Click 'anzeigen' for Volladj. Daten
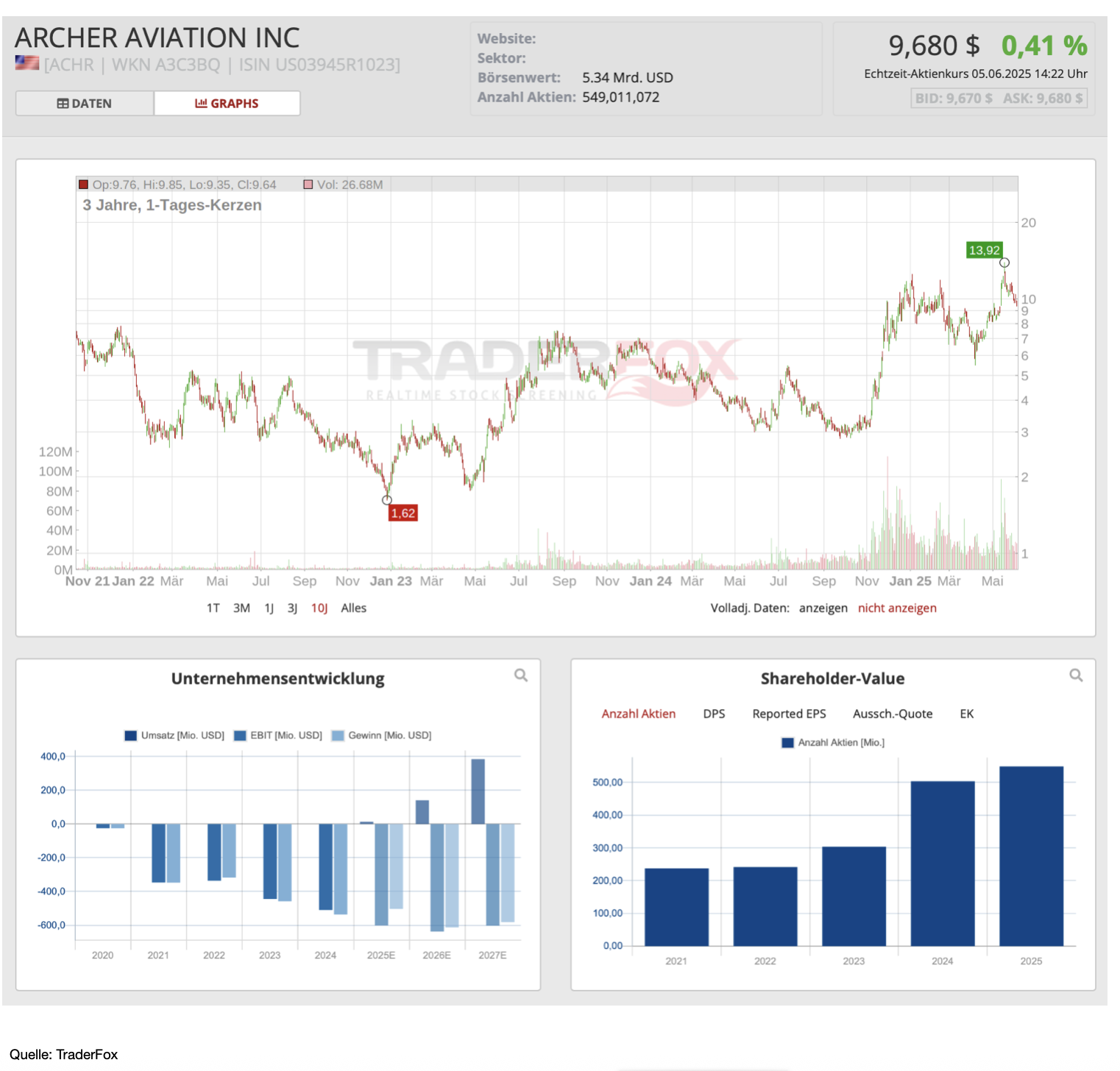Viewport: 1120px width, 1071px height. click(823, 608)
